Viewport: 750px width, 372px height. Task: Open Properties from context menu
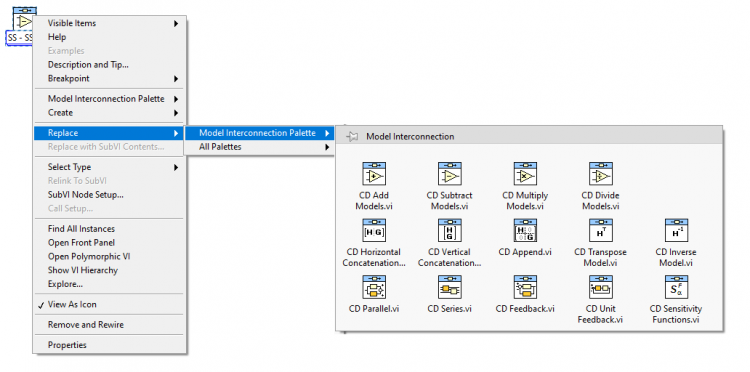(110, 345)
